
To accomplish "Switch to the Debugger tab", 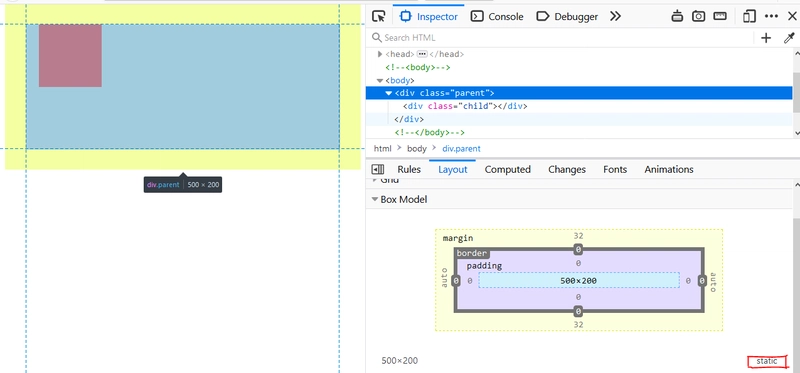I will (567, 16).
